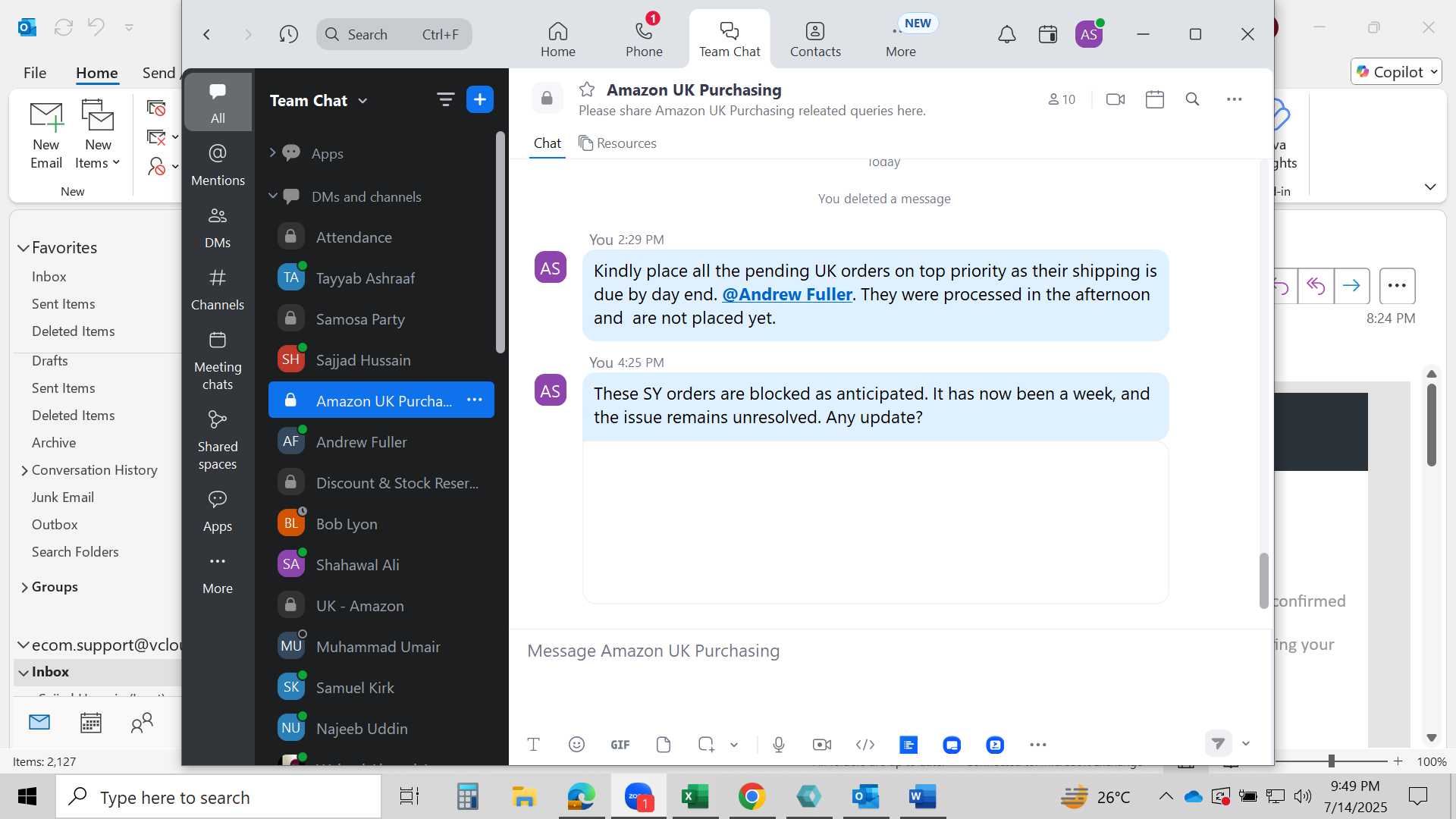Open the Attendance channel

[381, 237]
